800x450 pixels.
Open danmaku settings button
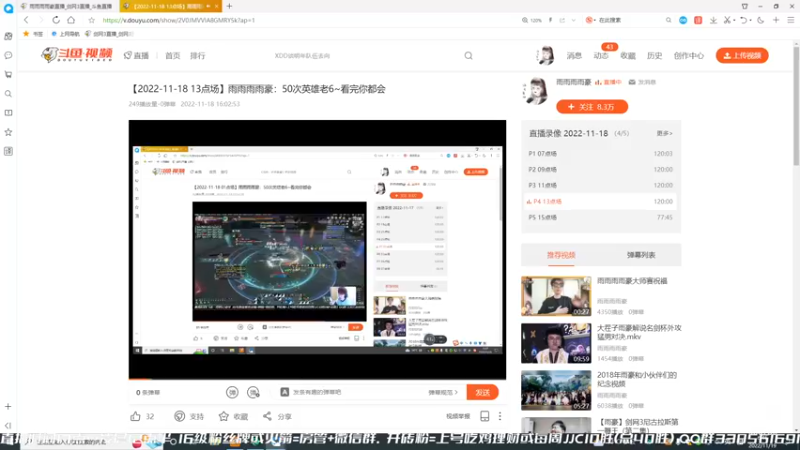click(x=253, y=392)
